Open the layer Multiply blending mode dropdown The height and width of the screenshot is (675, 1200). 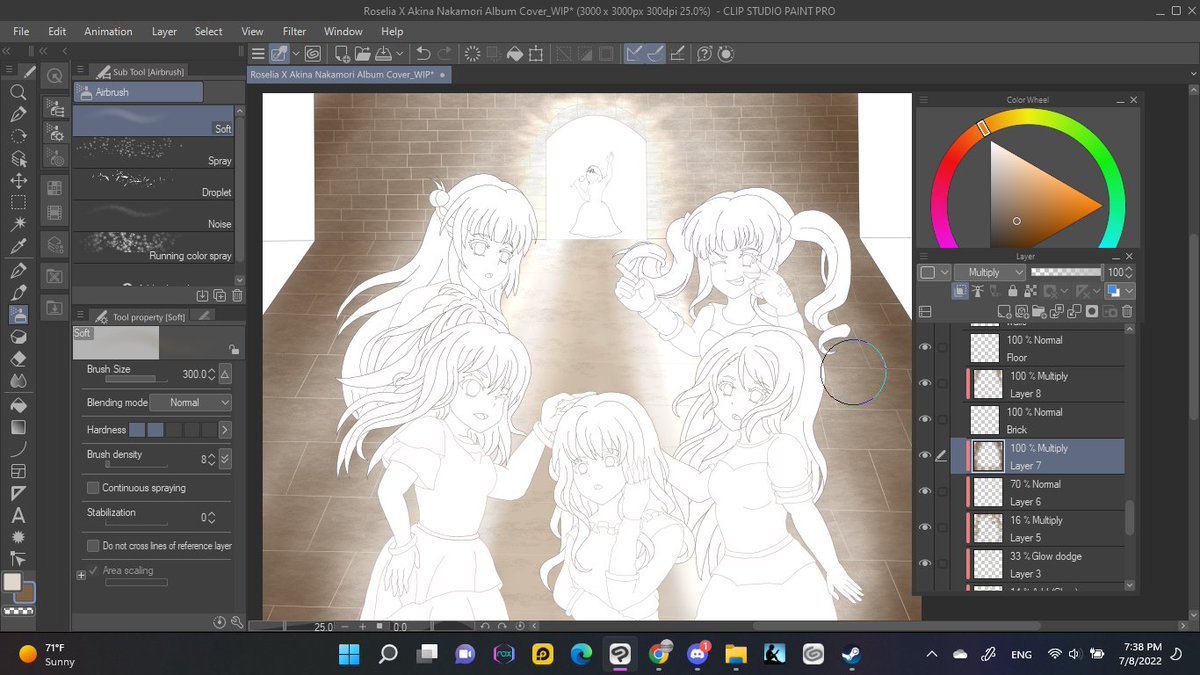(x=988, y=272)
